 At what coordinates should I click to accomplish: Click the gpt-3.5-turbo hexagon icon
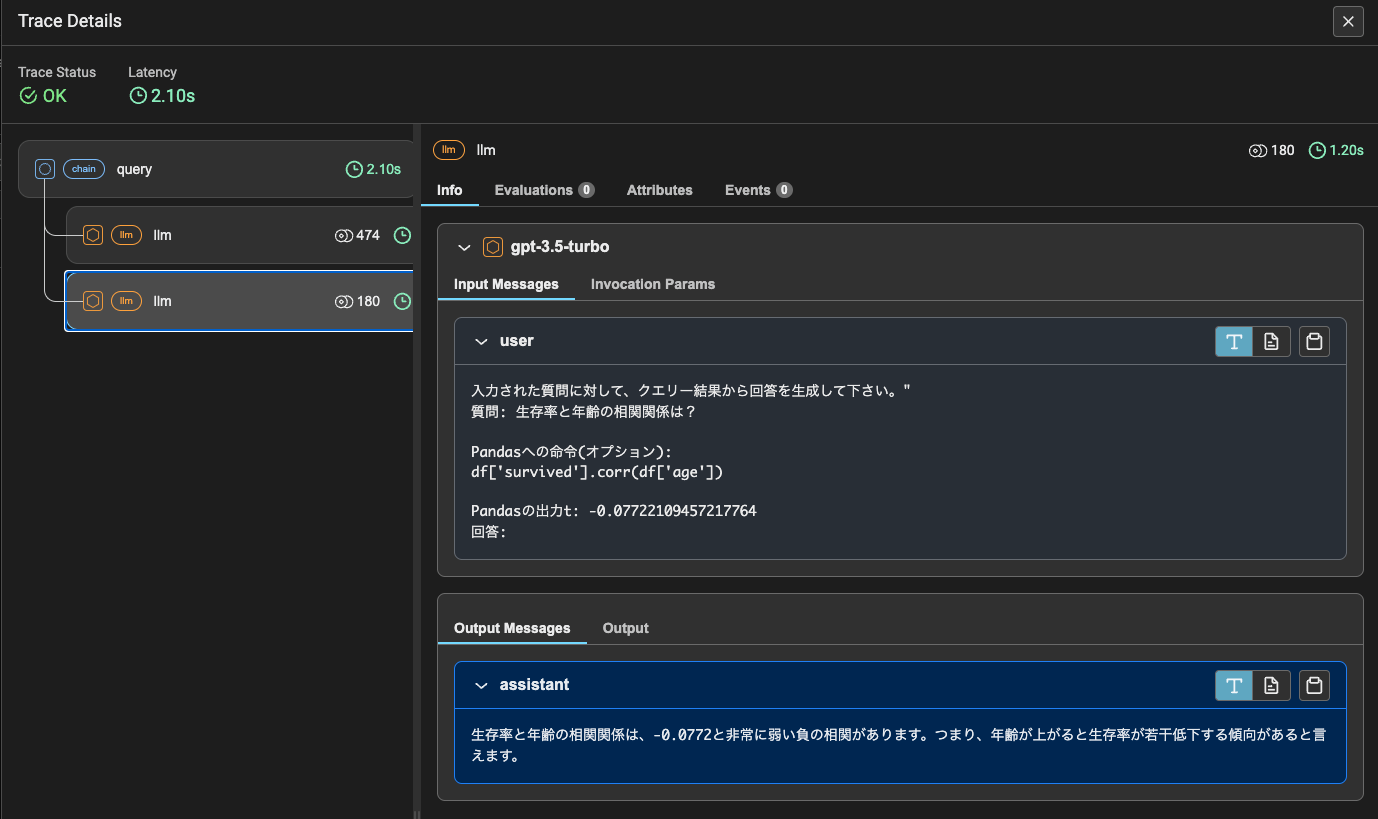[493, 247]
